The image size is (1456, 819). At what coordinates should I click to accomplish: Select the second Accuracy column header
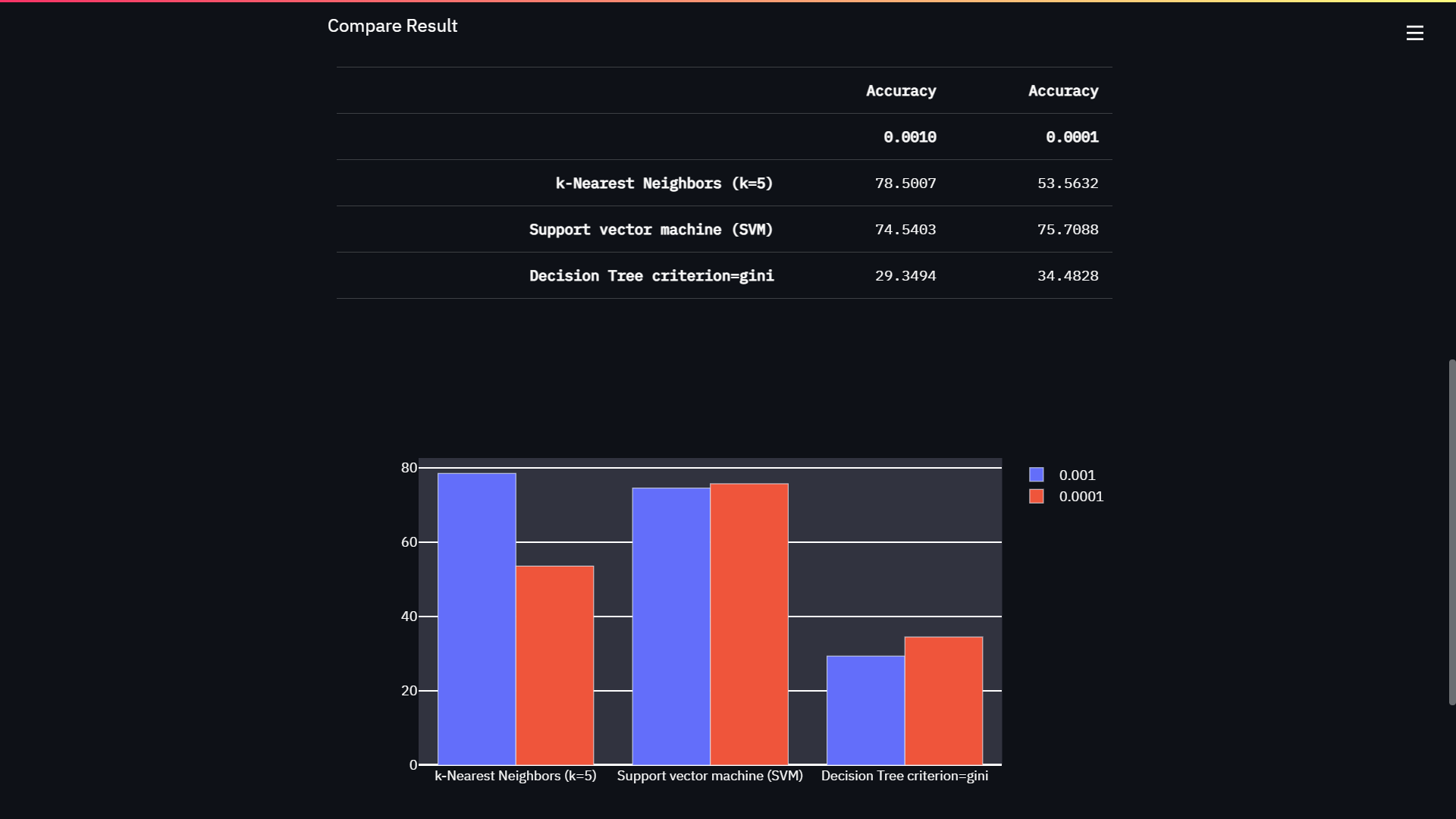click(x=1063, y=90)
